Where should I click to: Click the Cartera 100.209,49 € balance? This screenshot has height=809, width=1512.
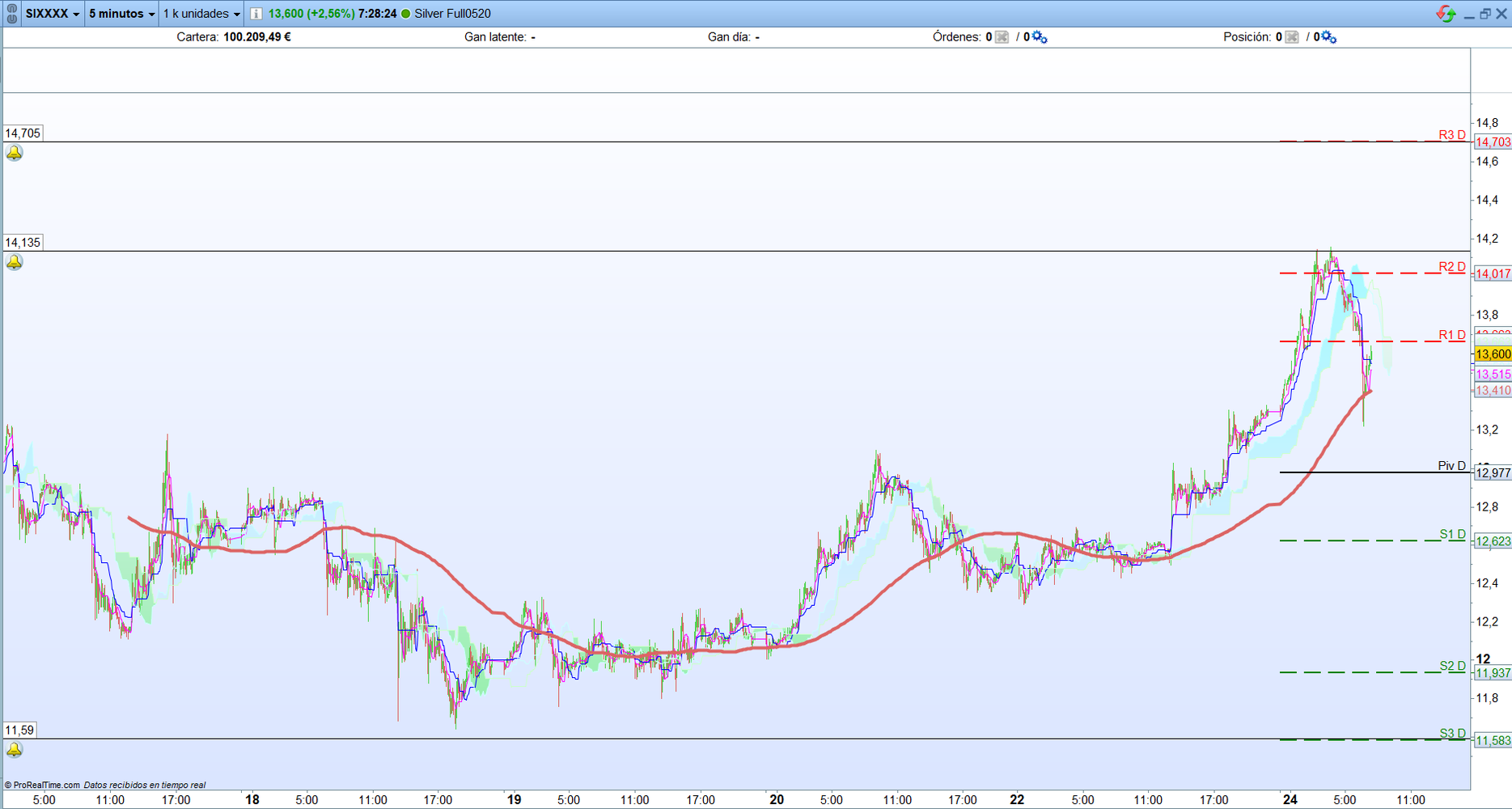[234, 37]
